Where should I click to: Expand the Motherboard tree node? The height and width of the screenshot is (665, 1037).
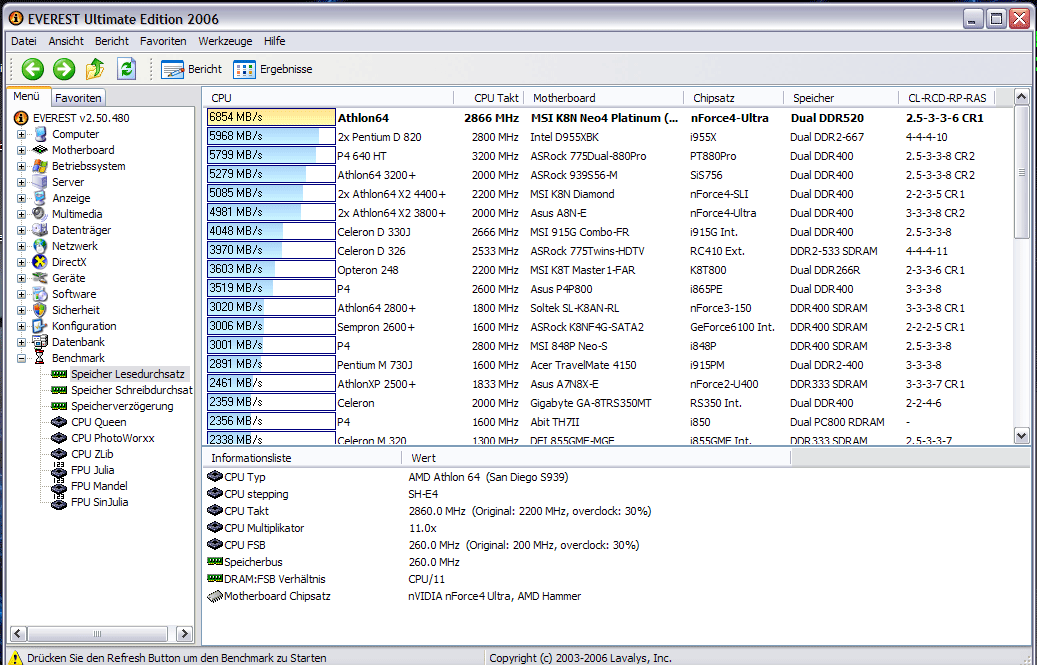21,150
